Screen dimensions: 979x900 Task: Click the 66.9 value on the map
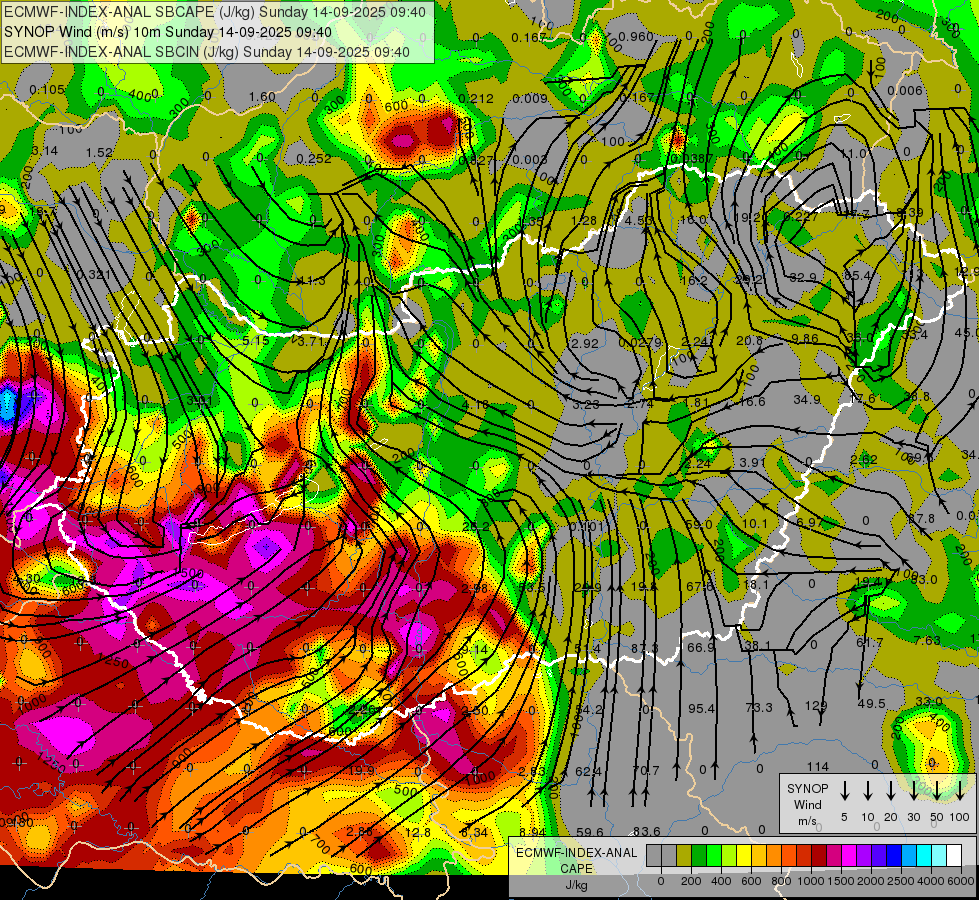701,648
